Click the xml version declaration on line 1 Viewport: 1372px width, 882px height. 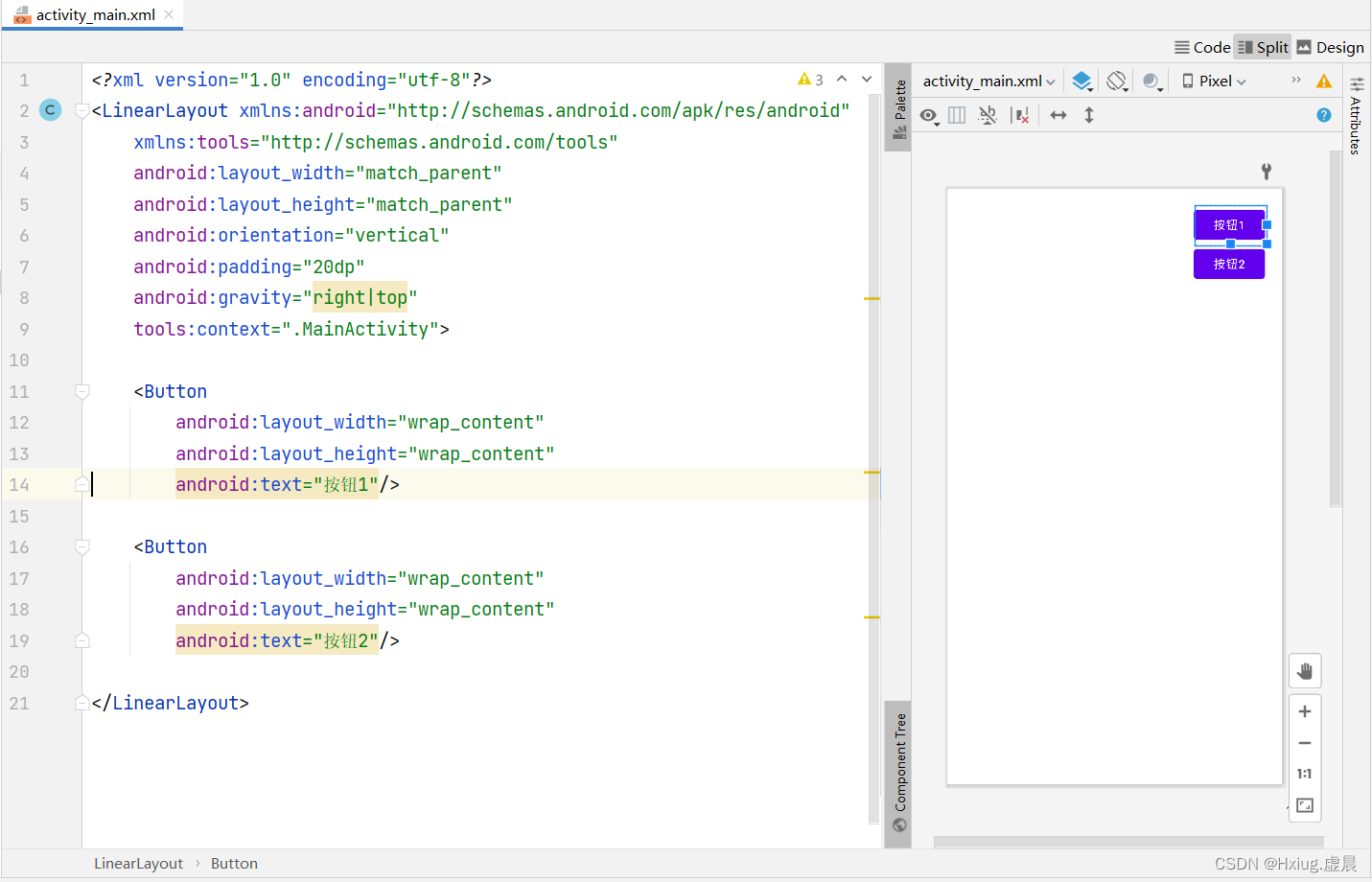[291, 80]
